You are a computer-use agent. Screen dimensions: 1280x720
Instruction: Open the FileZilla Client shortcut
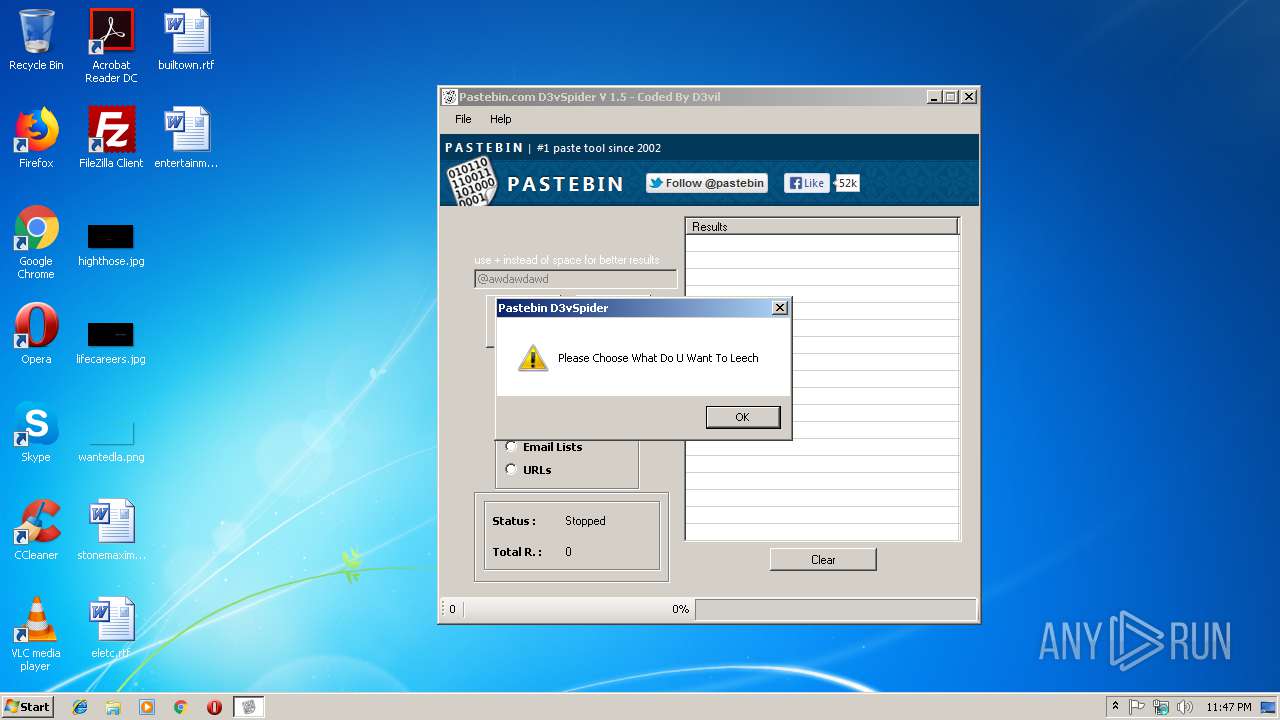point(111,138)
